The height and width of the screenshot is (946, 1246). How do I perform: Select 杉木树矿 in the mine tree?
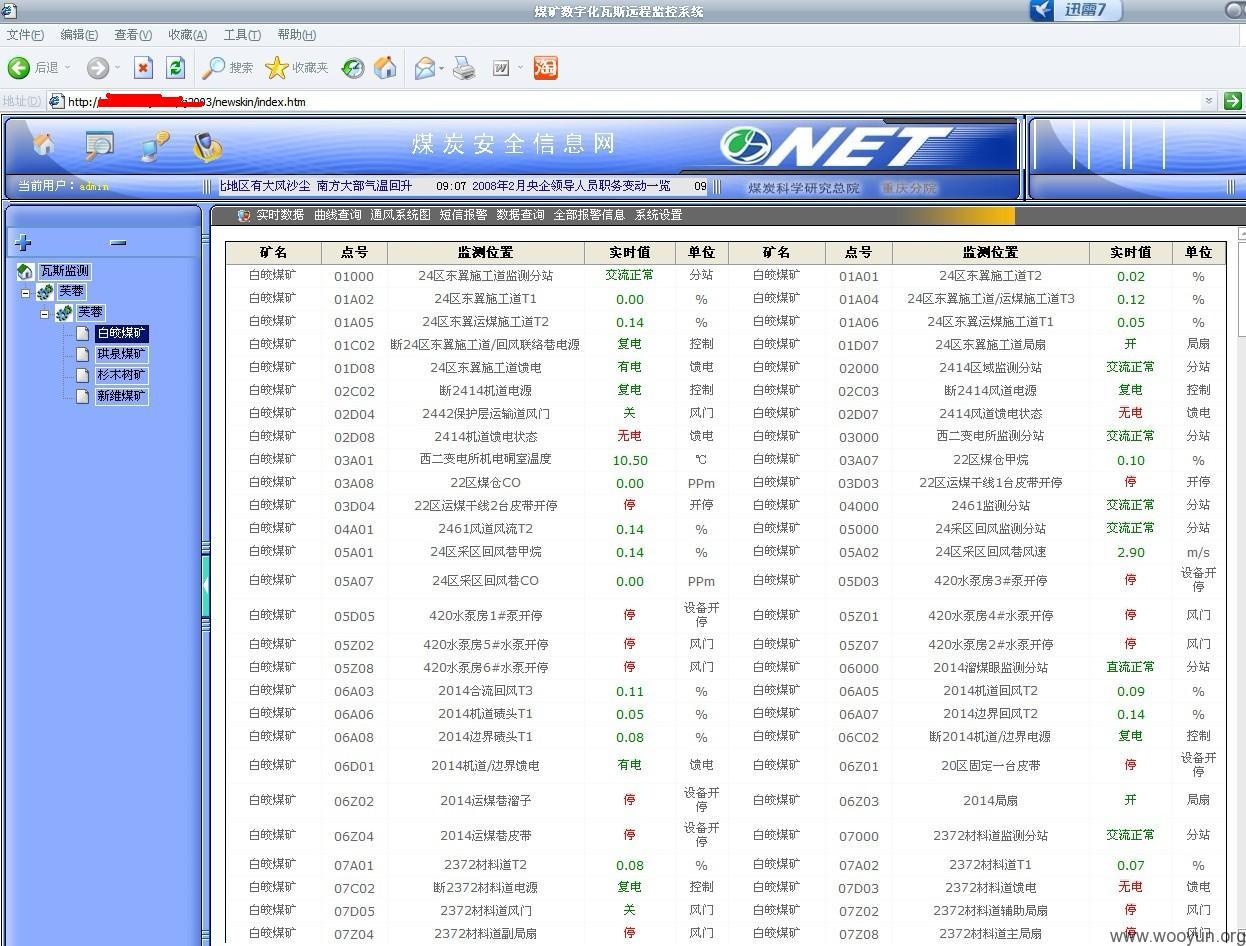click(122, 375)
